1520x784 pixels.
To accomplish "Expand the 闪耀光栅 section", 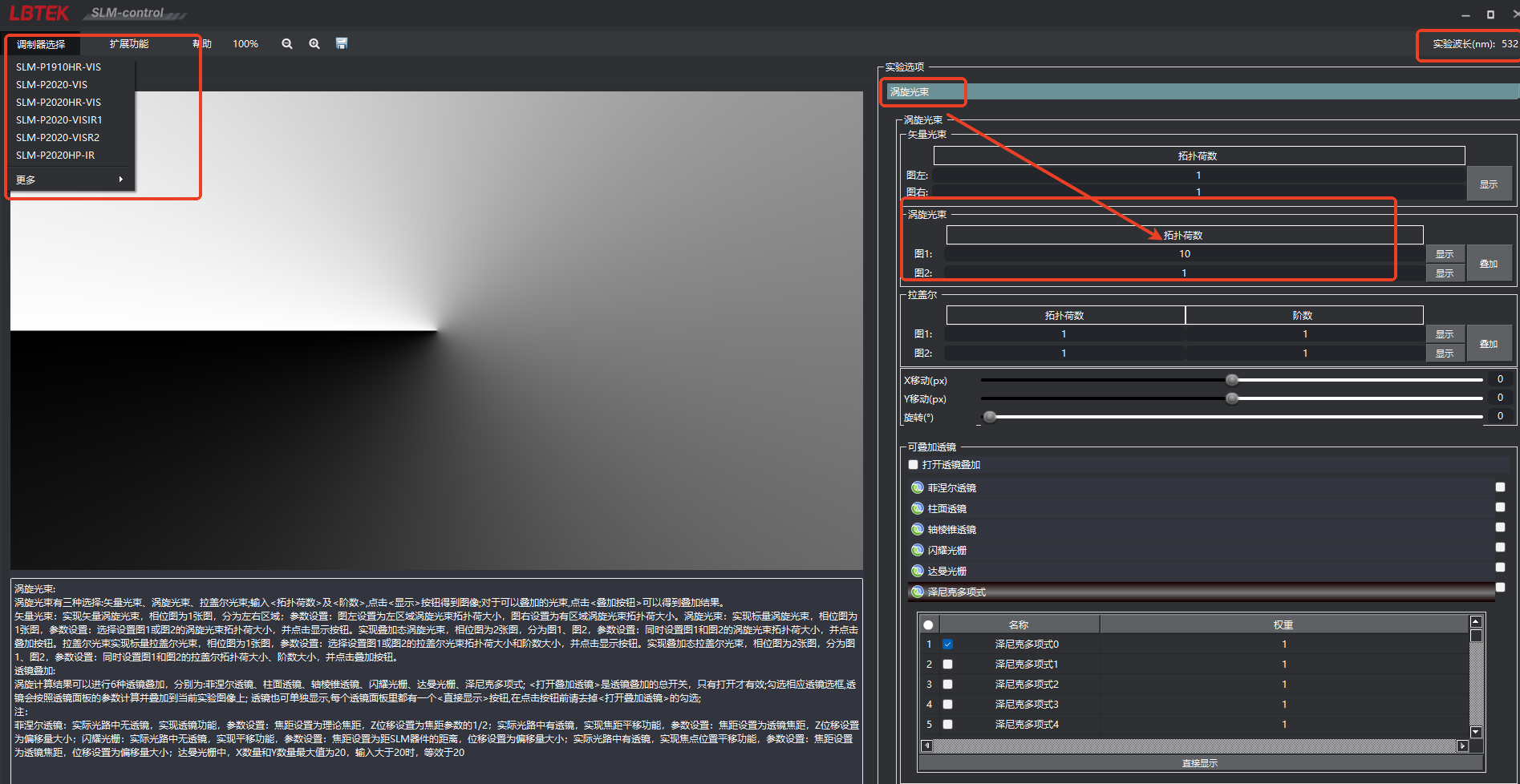I will (1202, 550).
